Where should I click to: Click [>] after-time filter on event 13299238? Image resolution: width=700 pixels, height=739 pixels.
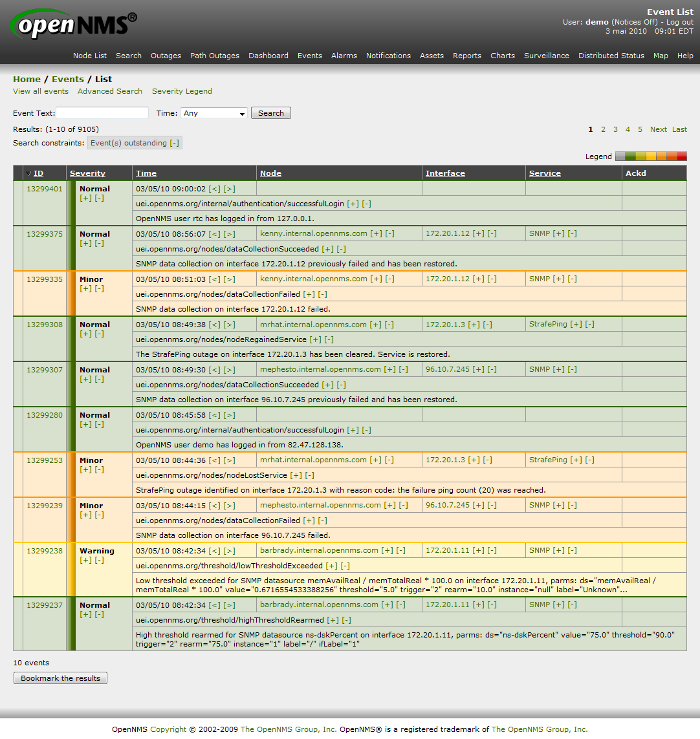click(230, 550)
